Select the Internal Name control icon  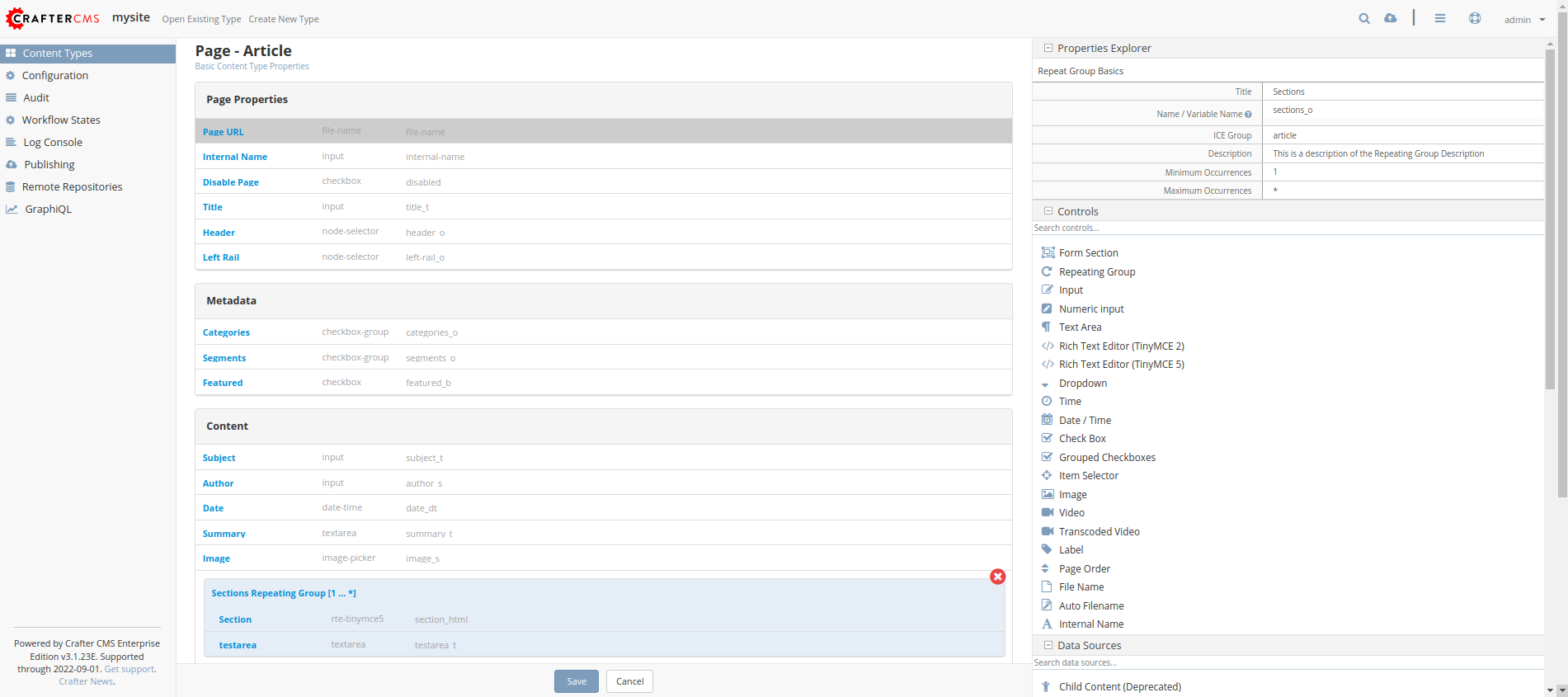[x=1047, y=624]
